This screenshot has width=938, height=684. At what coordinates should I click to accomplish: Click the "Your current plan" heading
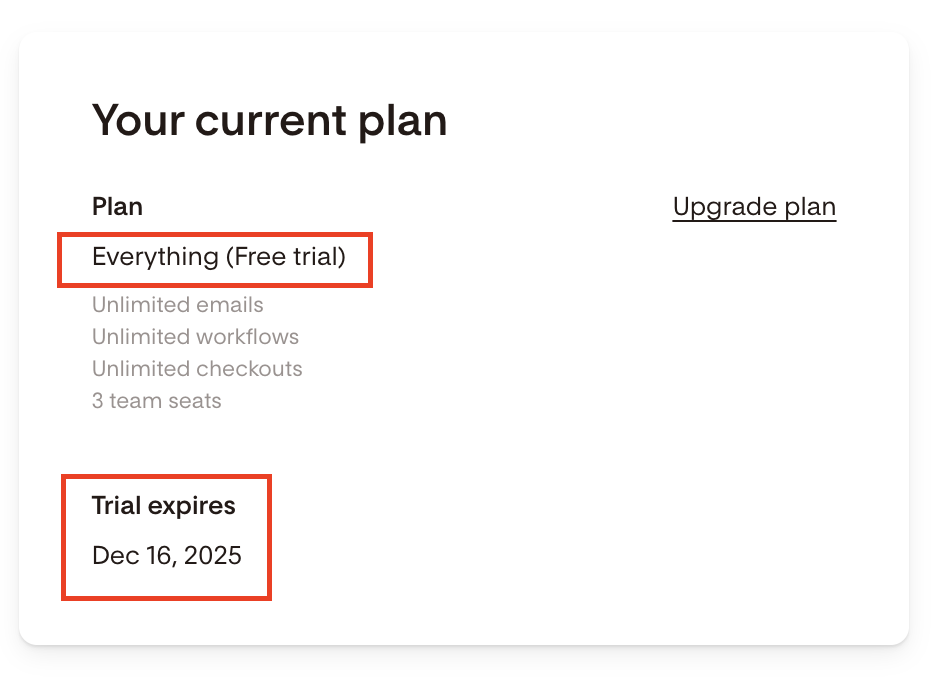coord(269,121)
